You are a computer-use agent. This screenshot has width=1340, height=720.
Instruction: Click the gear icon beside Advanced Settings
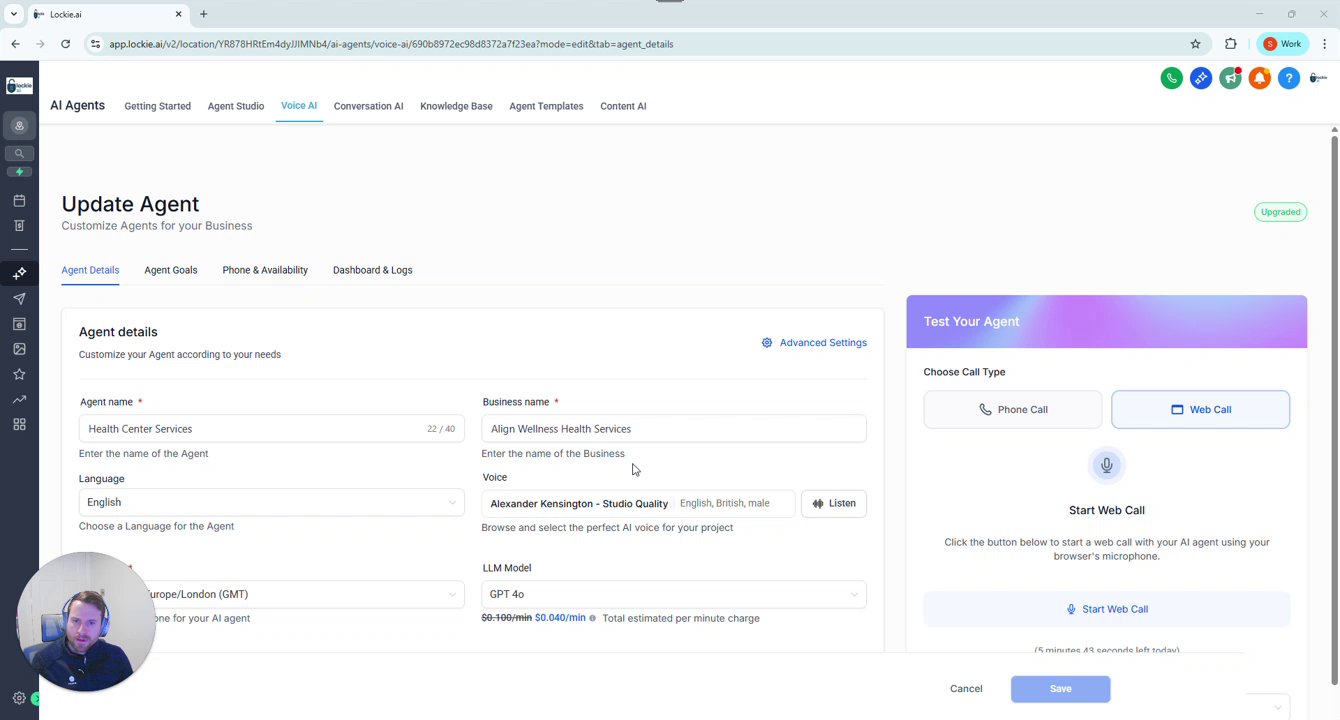click(767, 342)
